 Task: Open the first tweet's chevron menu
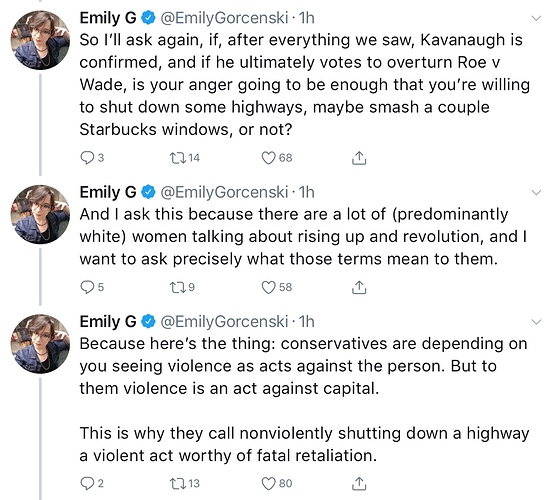point(537,18)
